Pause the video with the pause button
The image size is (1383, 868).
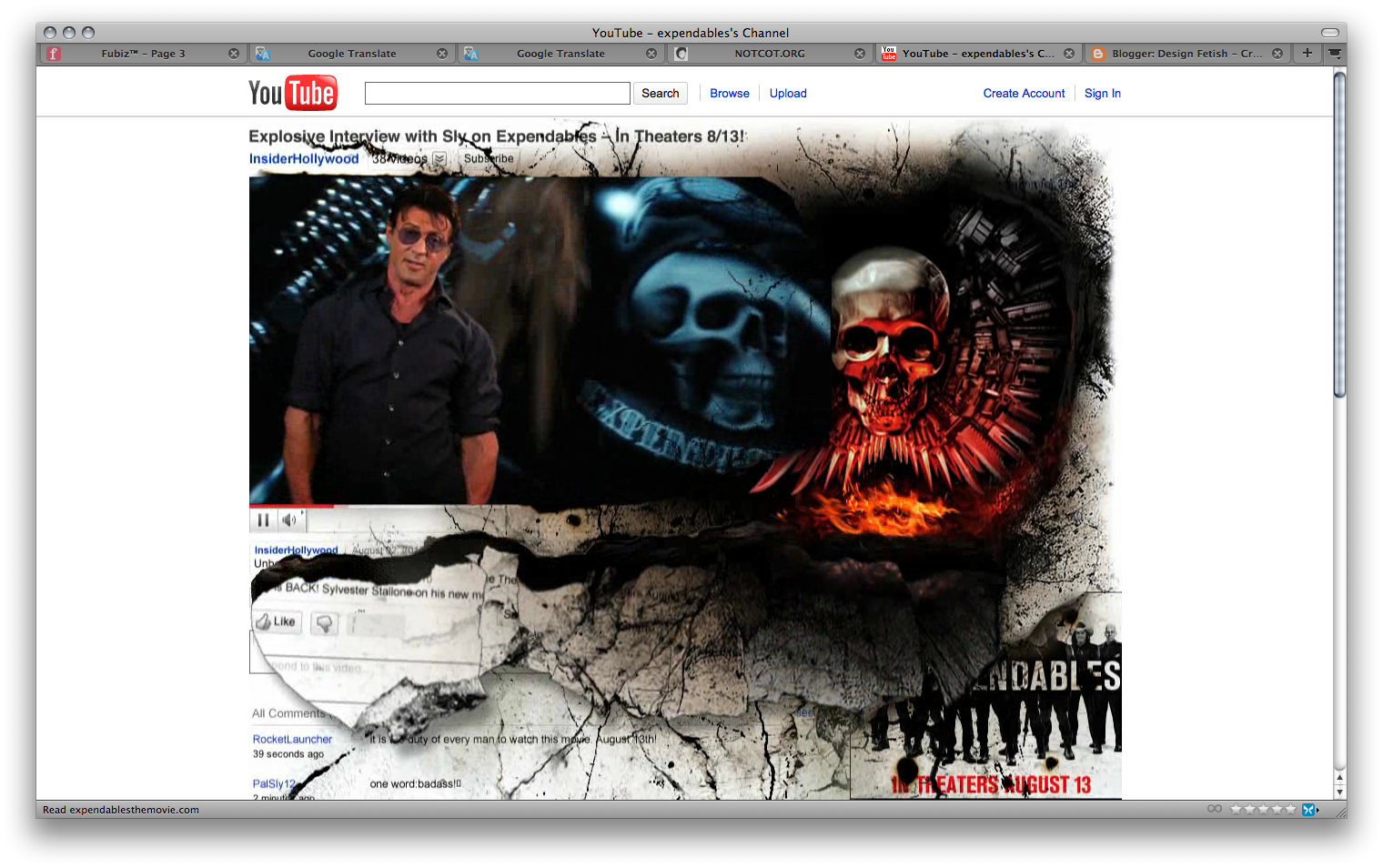[263, 520]
